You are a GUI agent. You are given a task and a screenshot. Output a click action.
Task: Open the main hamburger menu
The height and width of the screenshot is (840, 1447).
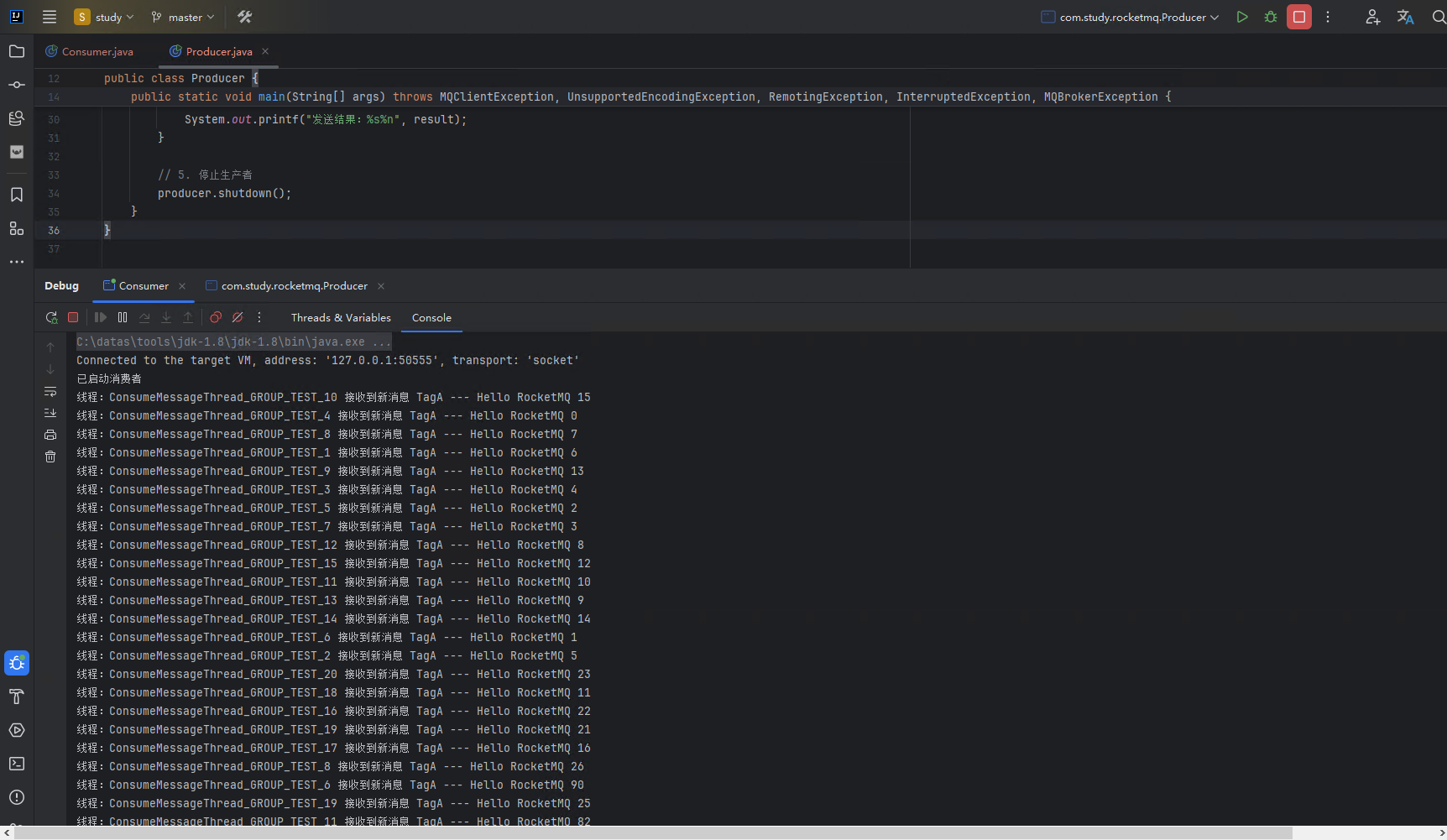pyautogui.click(x=50, y=17)
